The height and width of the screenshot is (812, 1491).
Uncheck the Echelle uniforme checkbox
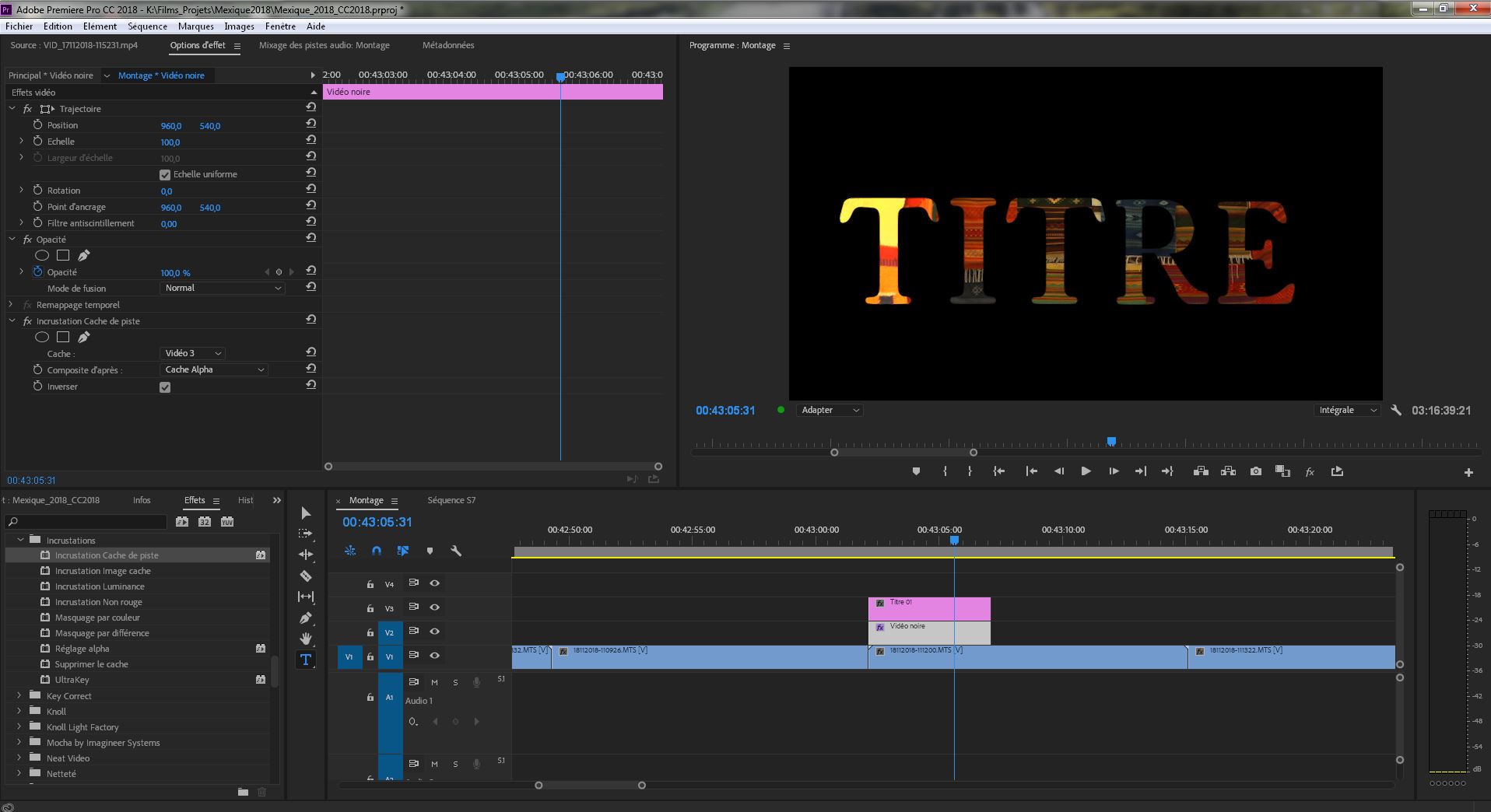point(165,175)
